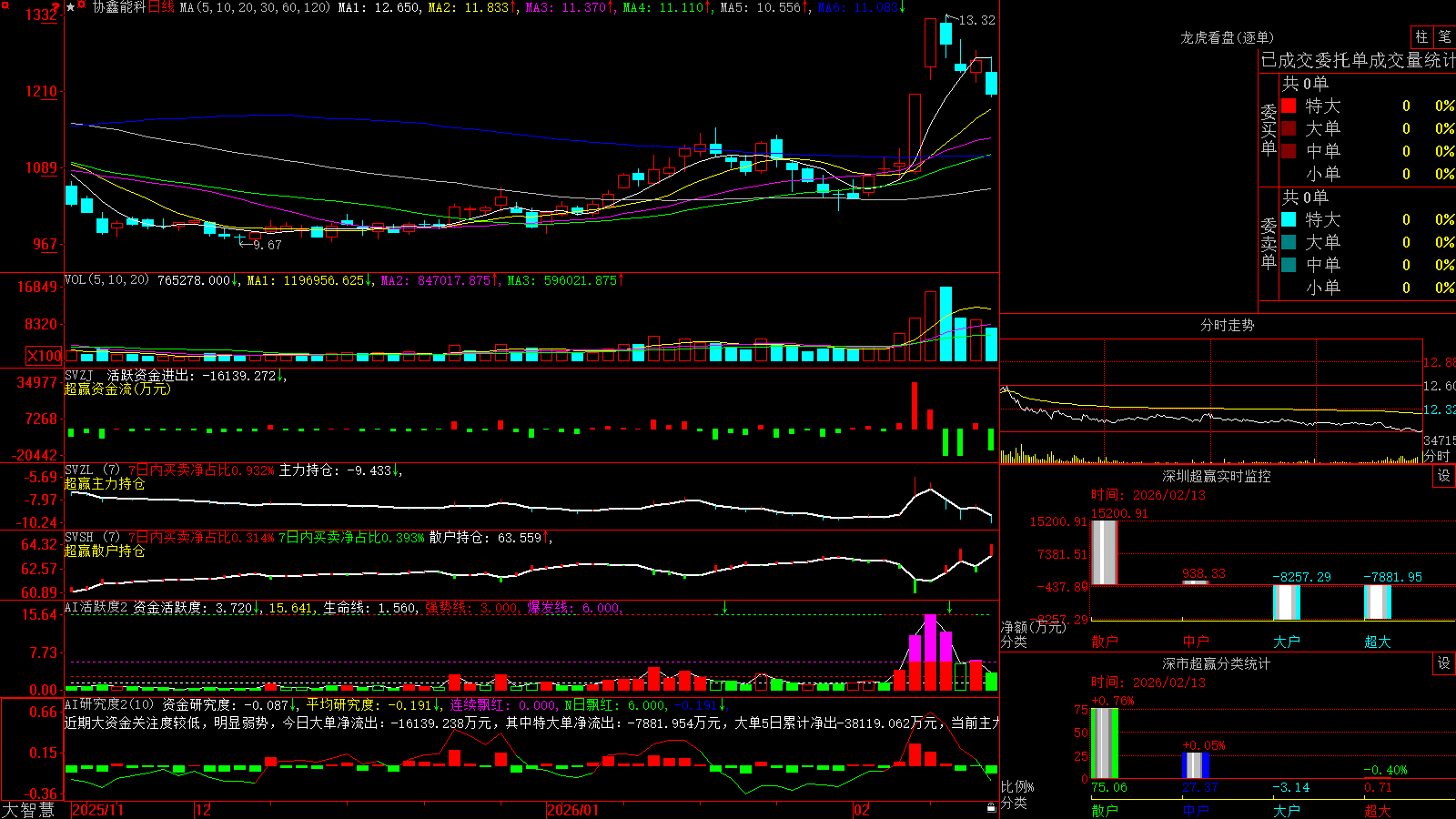Click the 散户 ratio bar labeled +0.76%
This screenshot has height=819, width=1456.
coord(1105,743)
